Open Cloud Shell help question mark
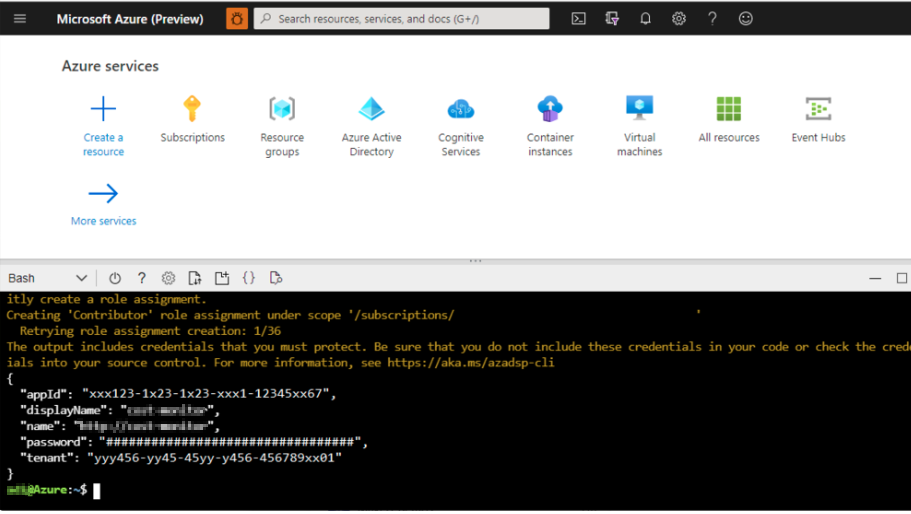Viewport: 911px width, 514px height. 142,278
